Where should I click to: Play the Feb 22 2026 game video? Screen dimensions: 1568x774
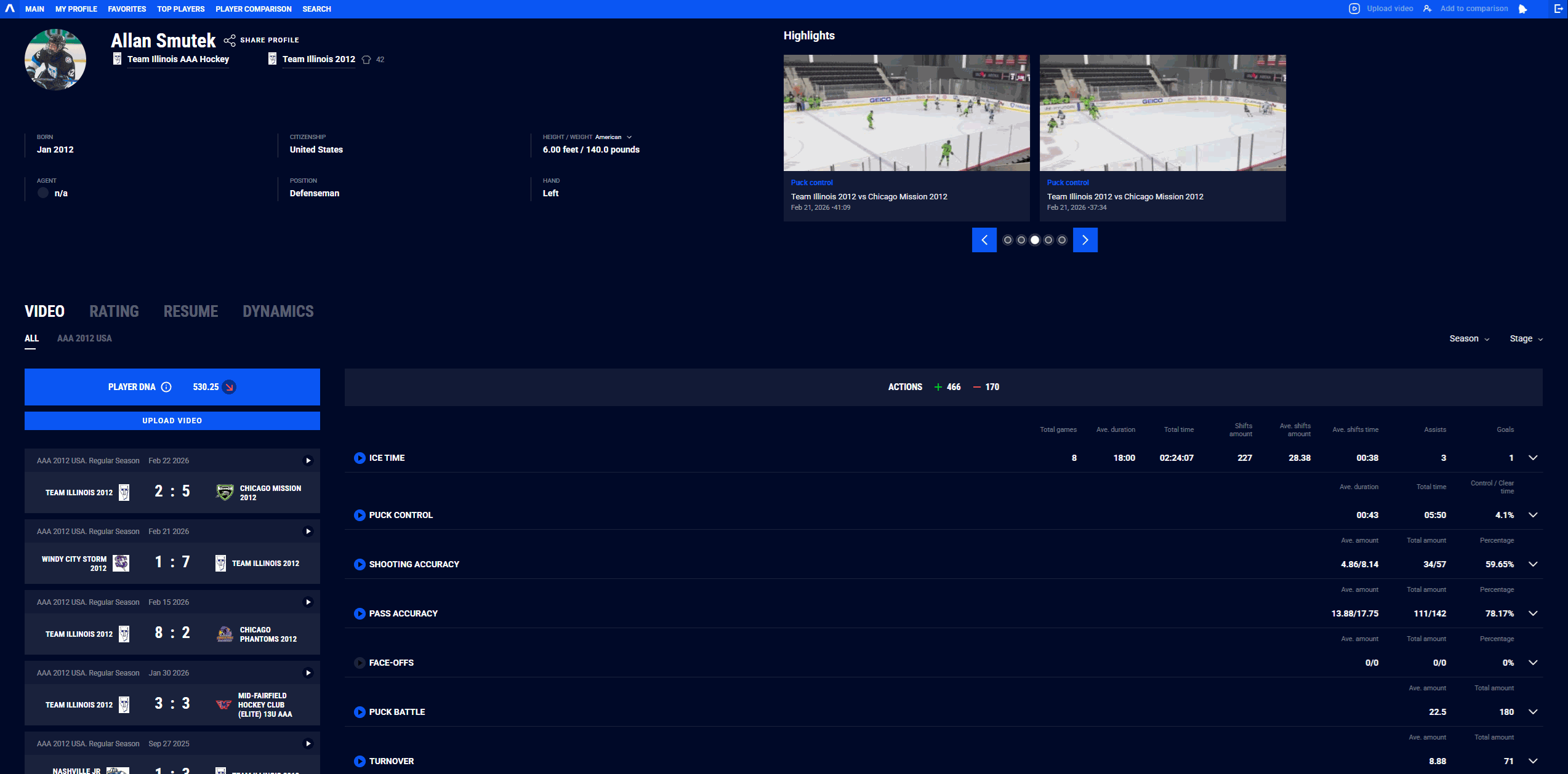click(308, 461)
